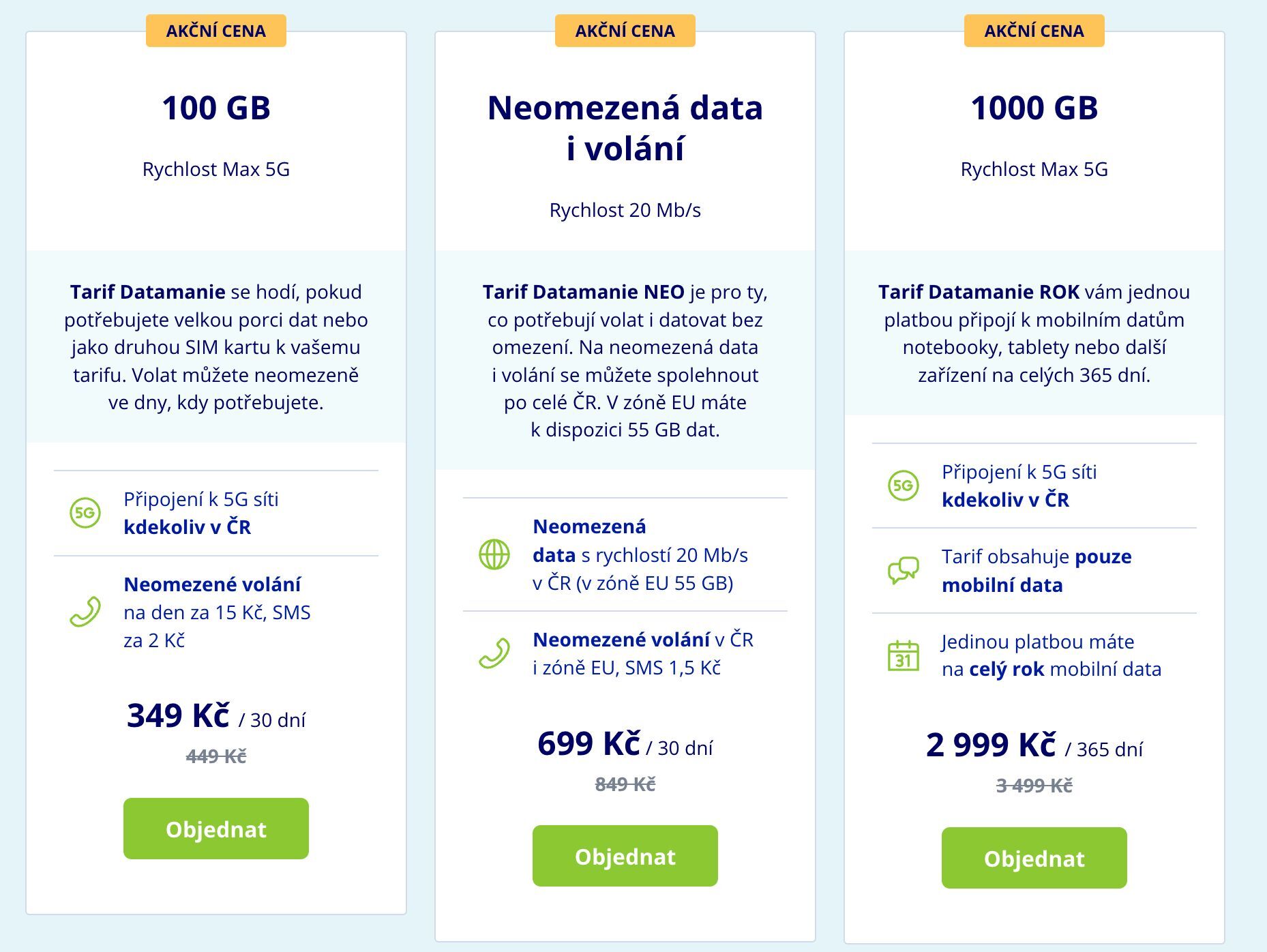Click the crossed-out 449 Kč price
Screen dimensions: 1267x952
[x=215, y=756]
